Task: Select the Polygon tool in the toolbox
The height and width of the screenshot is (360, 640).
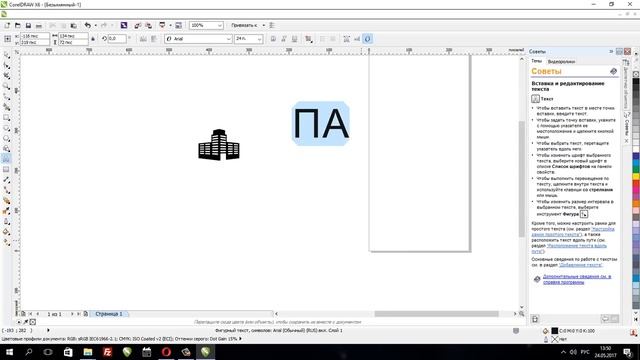Action: (7, 138)
